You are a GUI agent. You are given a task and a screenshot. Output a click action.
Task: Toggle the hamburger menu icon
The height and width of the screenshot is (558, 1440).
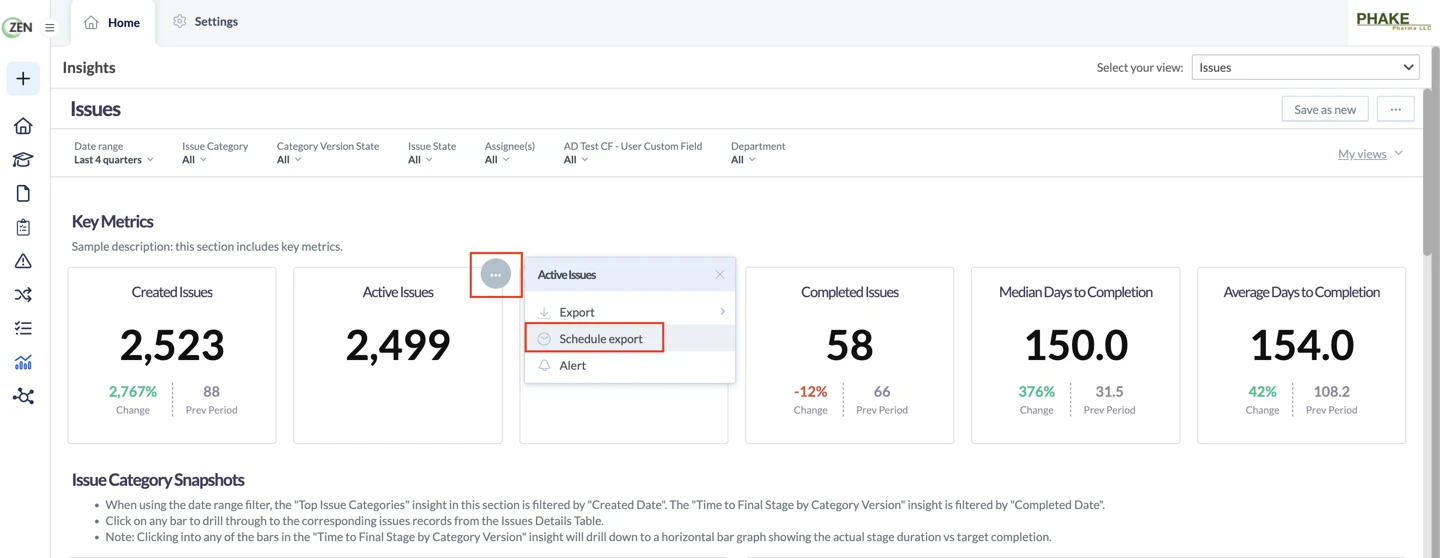49,28
